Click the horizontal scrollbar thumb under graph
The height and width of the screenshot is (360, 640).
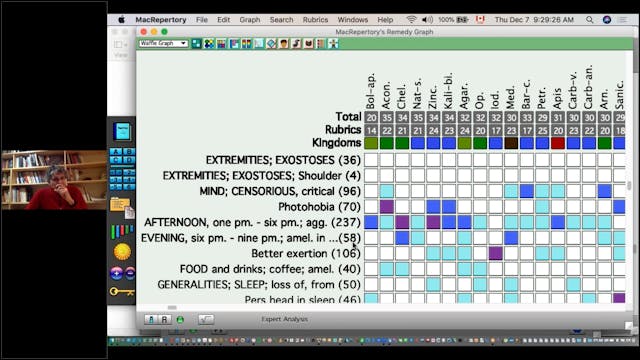tap(172, 307)
